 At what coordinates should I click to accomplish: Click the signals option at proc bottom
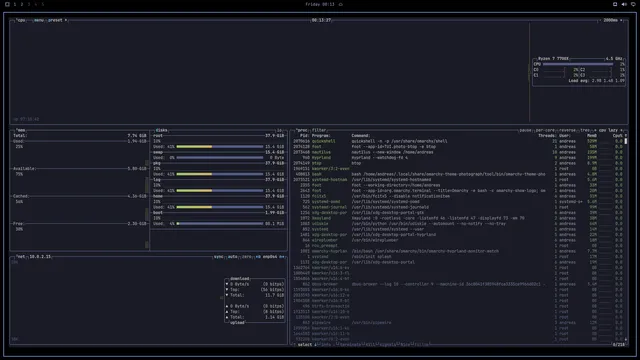[387, 345]
